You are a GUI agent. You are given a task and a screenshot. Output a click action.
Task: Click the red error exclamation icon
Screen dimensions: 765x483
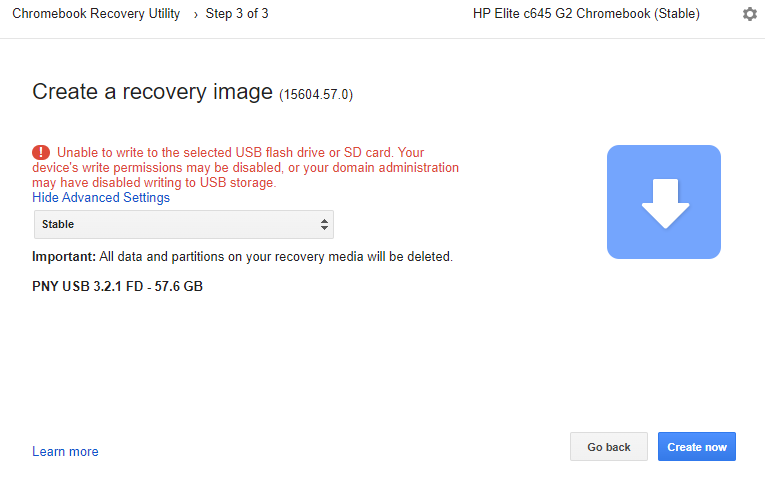click(x=41, y=153)
